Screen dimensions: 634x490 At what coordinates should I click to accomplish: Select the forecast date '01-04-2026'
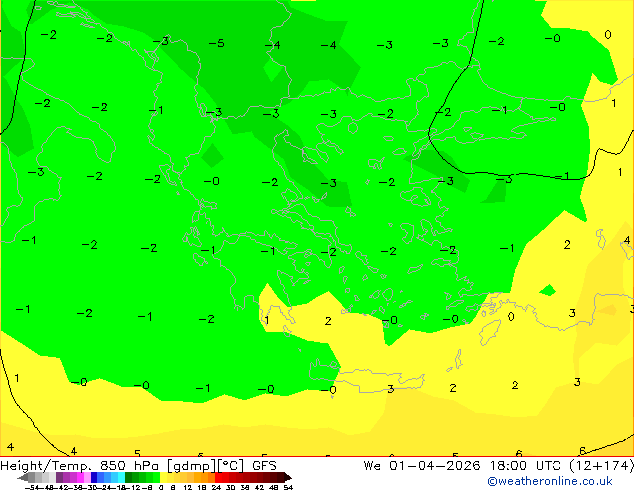tap(435, 466)
